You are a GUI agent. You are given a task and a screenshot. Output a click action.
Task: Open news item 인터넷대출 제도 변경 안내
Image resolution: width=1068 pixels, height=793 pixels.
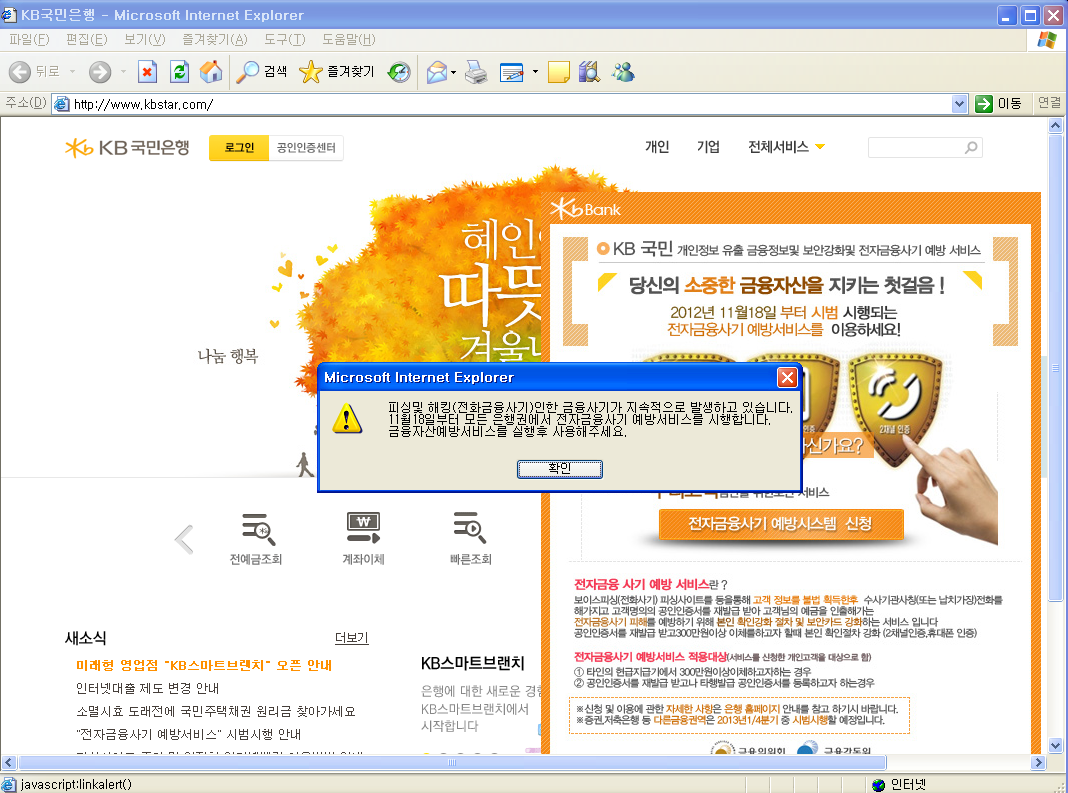(147, 688)
